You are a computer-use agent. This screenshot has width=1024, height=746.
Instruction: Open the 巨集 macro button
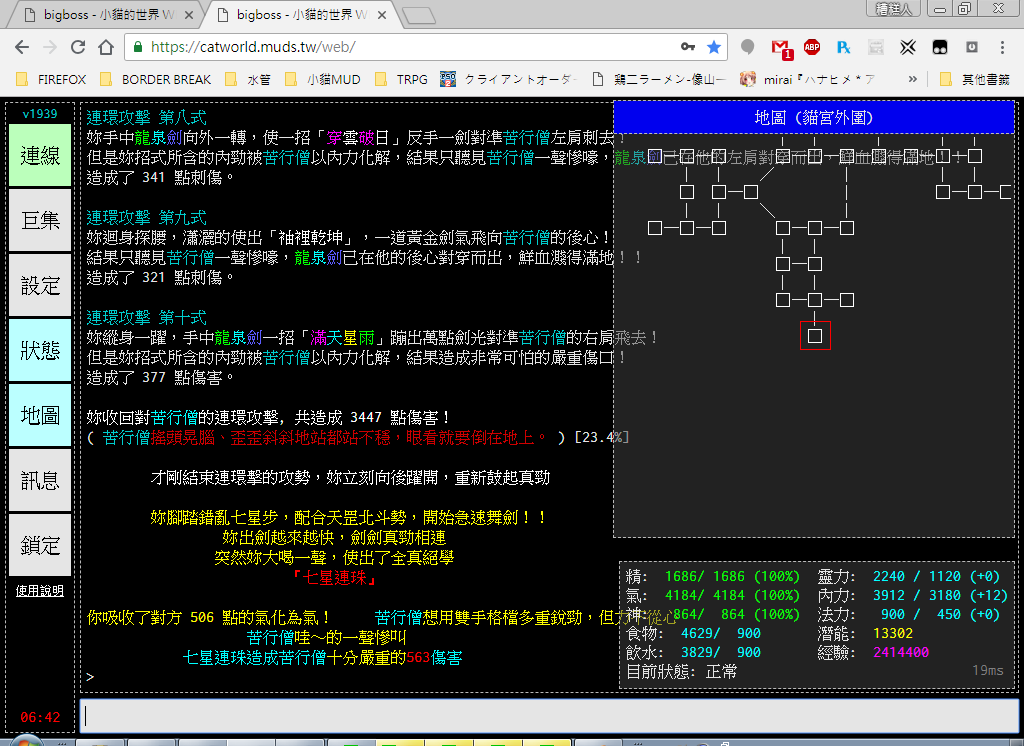pyautogui.click(x=40, y=220)
